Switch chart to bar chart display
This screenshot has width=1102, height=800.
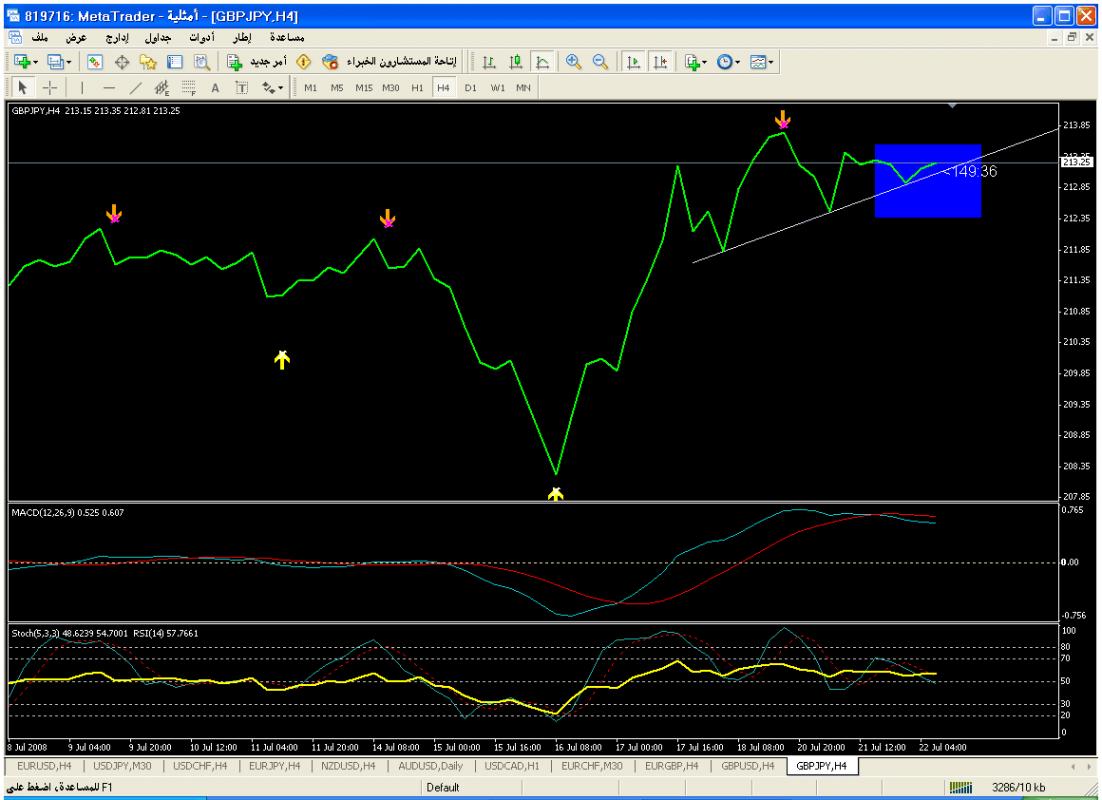[x=490, y=62]
